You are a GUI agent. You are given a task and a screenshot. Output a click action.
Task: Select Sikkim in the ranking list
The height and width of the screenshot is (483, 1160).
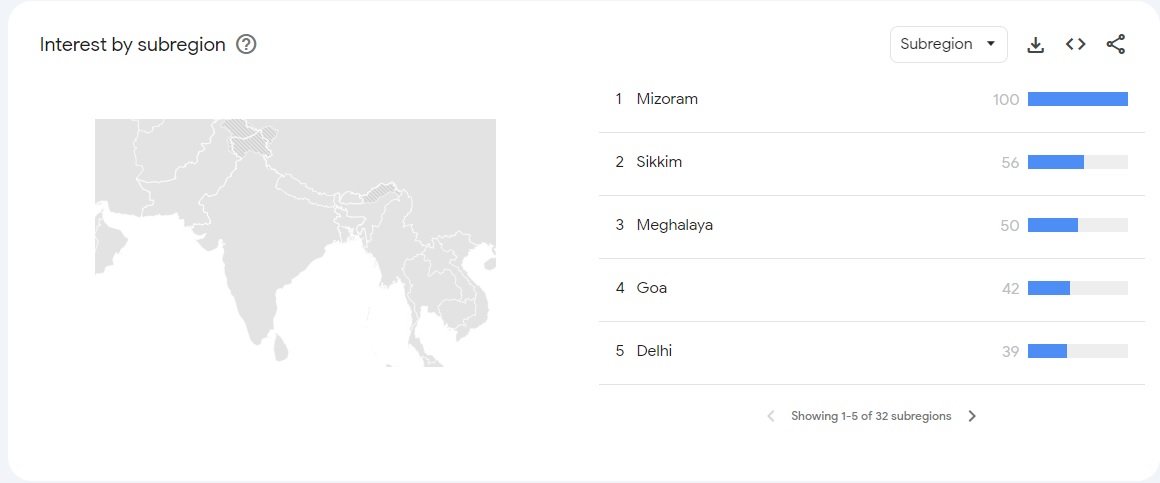click(659, 162)
